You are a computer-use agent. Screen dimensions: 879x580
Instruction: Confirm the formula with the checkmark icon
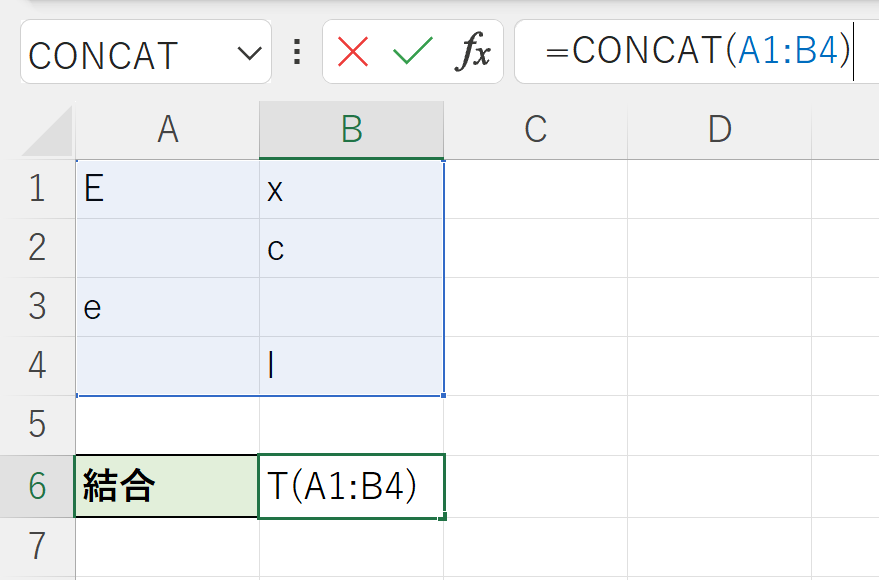tap(412, 52)
